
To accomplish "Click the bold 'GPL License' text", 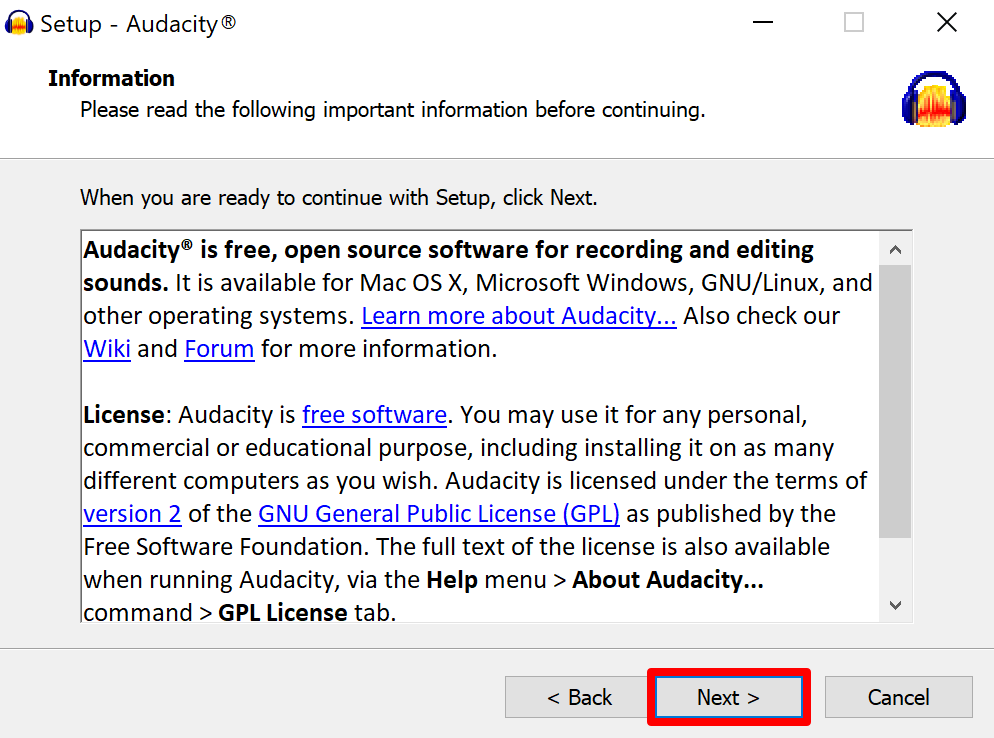I will [x=283, y=612].
